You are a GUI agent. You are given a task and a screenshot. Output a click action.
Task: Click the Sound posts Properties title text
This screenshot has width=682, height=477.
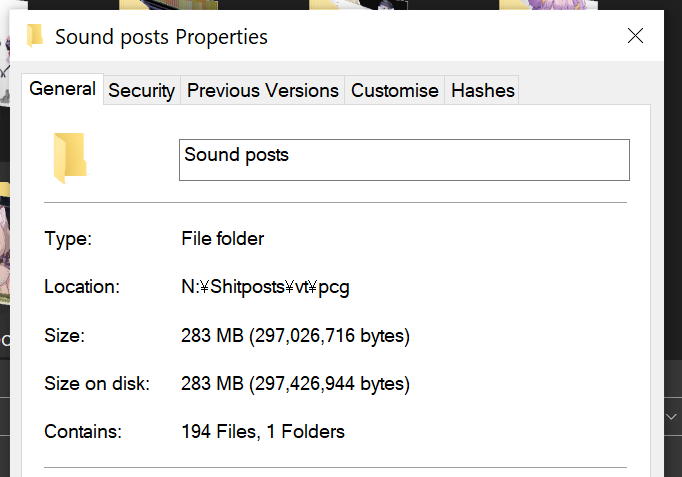[161, 38]
